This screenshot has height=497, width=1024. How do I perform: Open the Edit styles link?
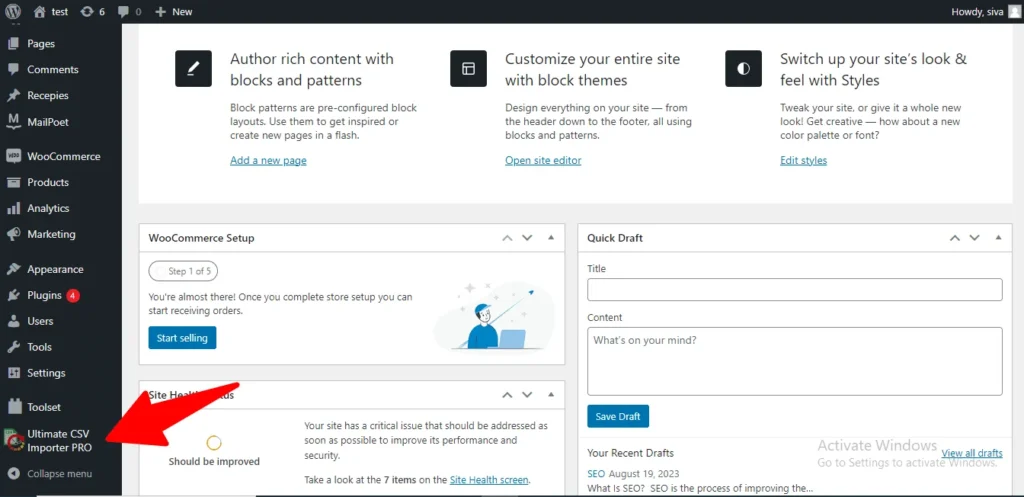(x=803, y=161)
